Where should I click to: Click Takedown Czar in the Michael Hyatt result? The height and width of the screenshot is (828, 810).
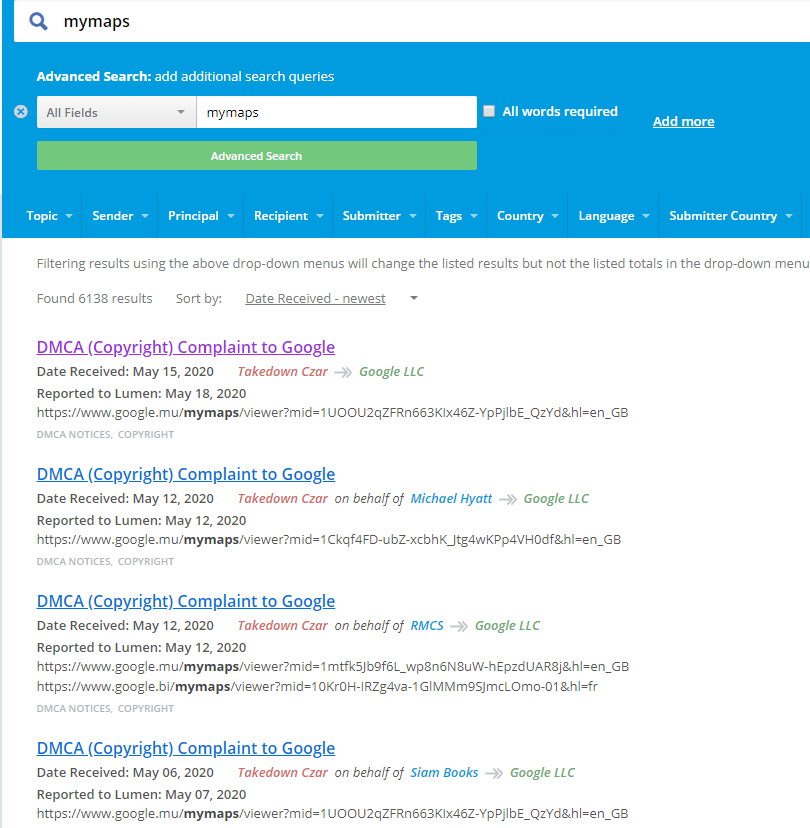coord(282,498)
